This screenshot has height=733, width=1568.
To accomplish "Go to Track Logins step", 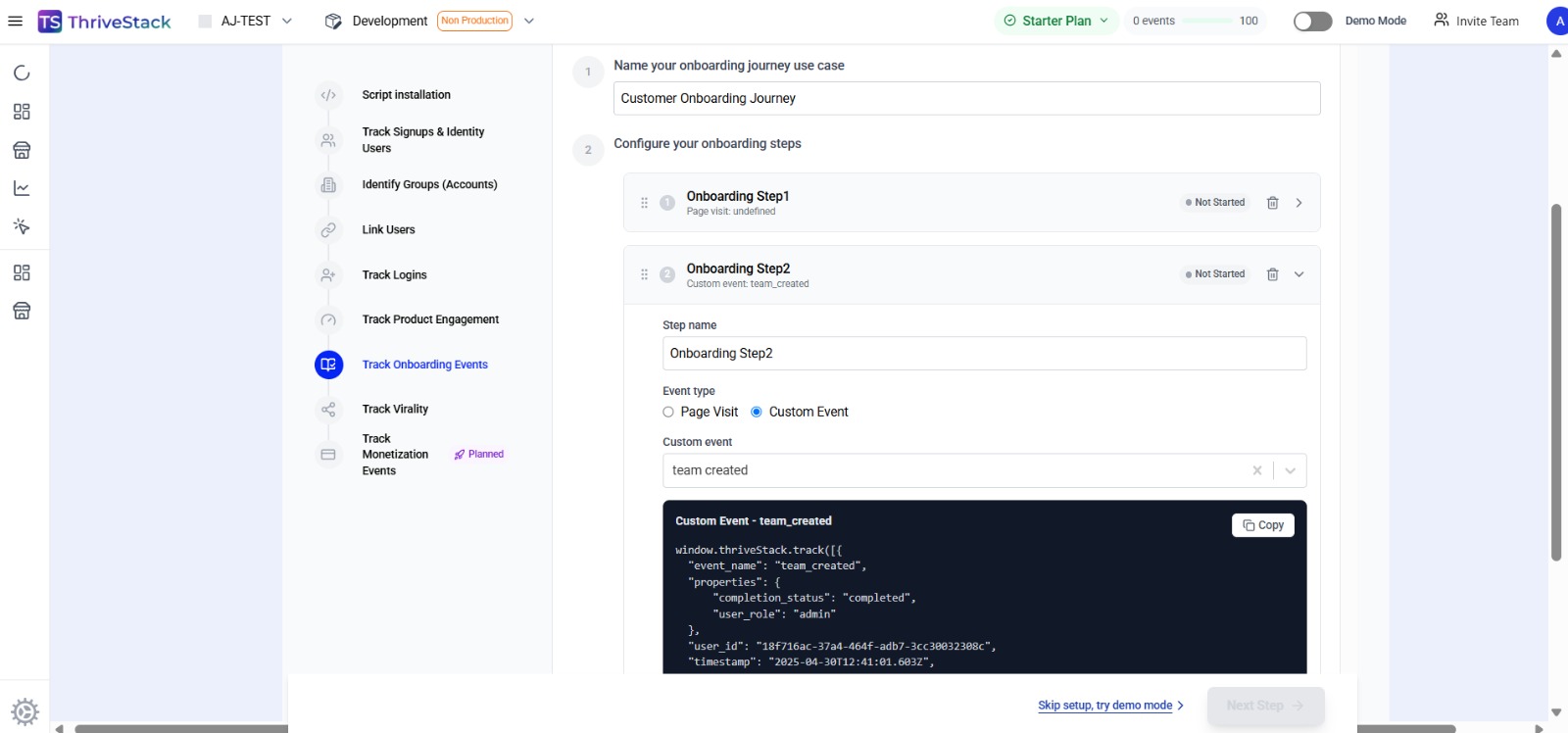I will click(394, 275).
